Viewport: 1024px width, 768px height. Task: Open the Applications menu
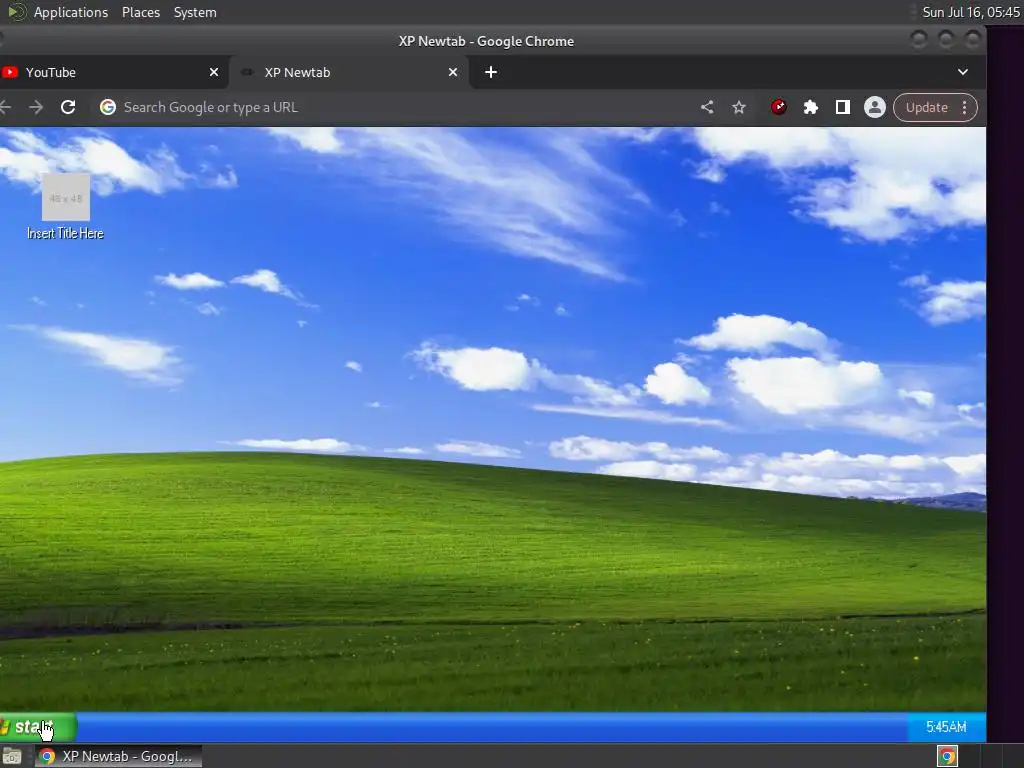tap(71, 12)
